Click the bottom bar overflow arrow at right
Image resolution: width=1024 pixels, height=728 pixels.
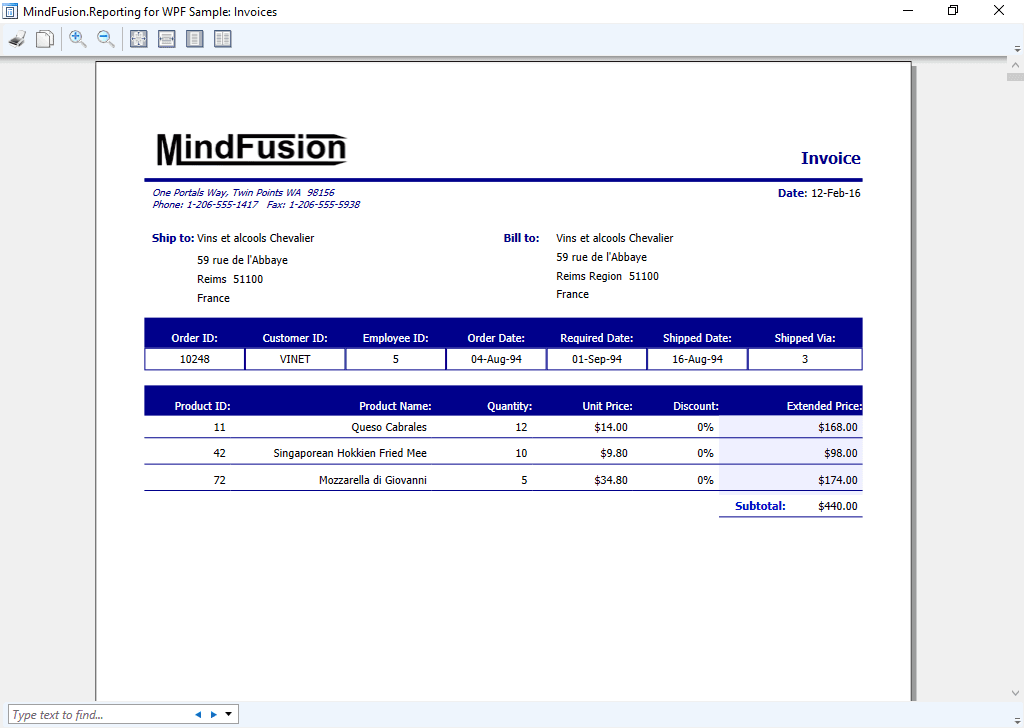point(1017,719)
